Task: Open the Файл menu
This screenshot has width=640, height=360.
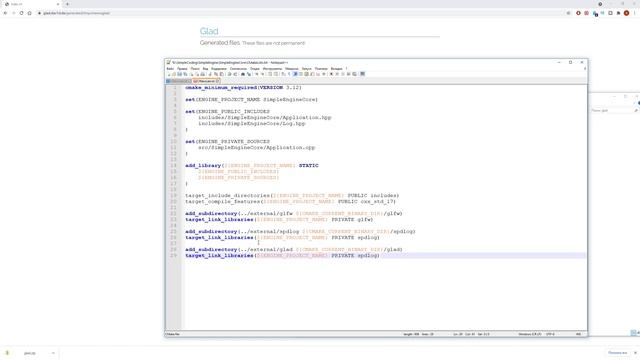Action: coord(170,69)
